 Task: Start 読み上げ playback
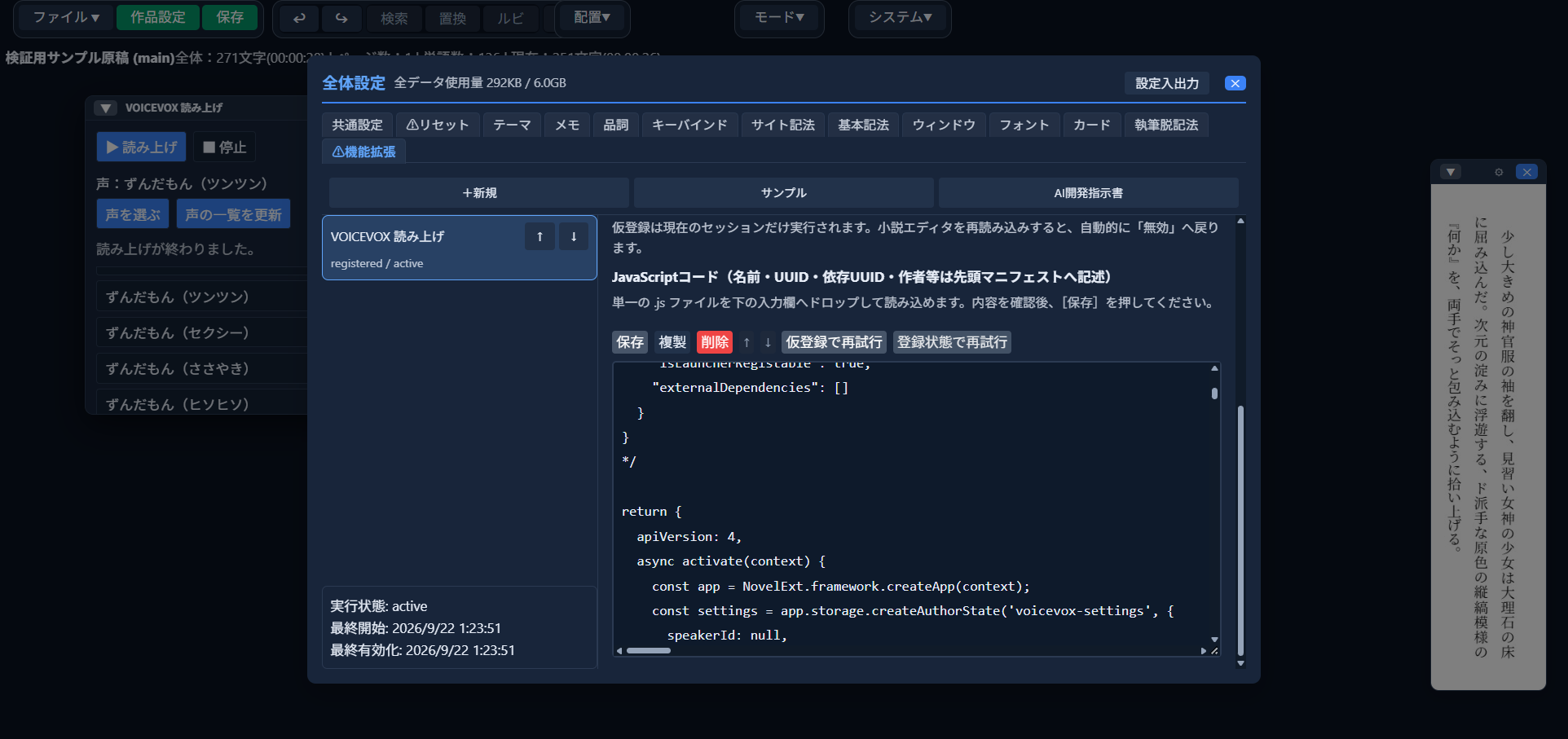pyautogui.click(x=142, y=147)
